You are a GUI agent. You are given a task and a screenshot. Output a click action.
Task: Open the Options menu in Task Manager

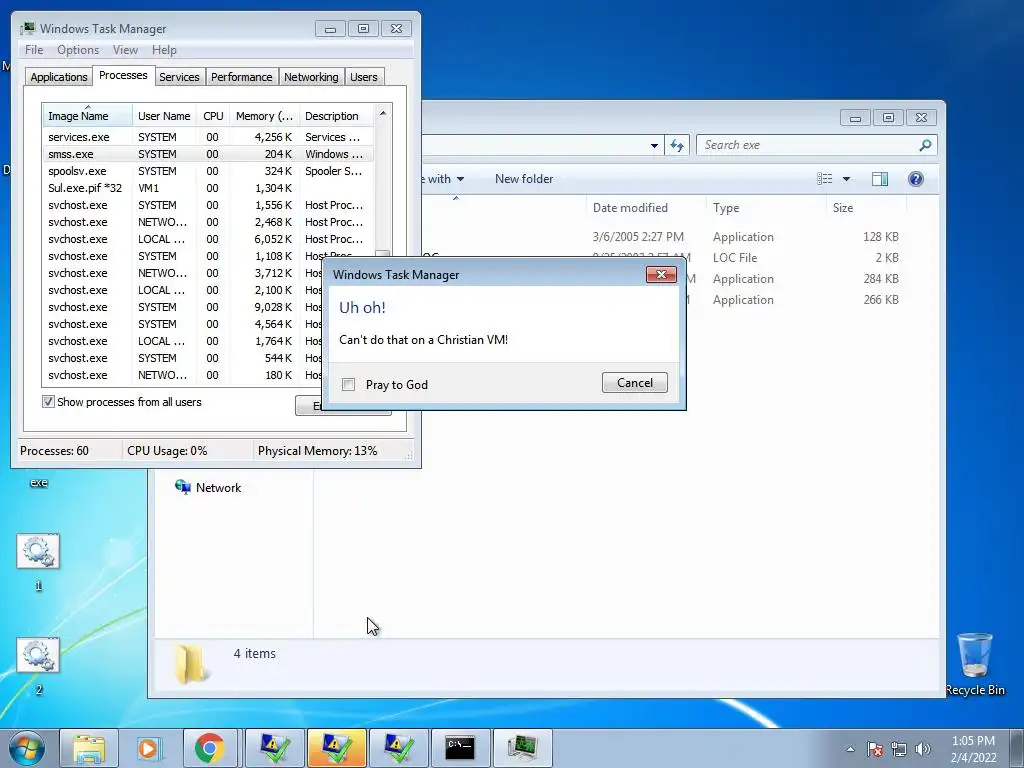click(78, 50)
